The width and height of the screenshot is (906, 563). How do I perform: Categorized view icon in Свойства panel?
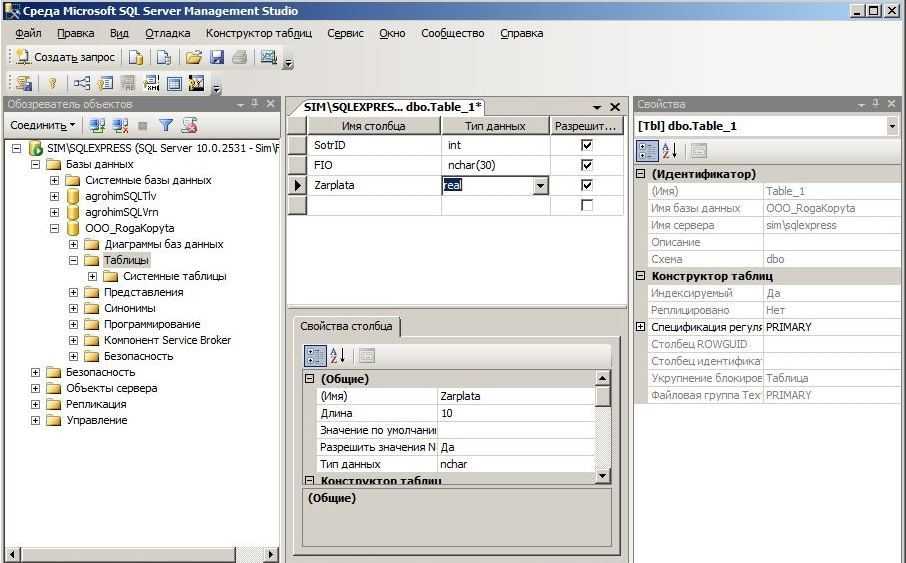point(647,151)
